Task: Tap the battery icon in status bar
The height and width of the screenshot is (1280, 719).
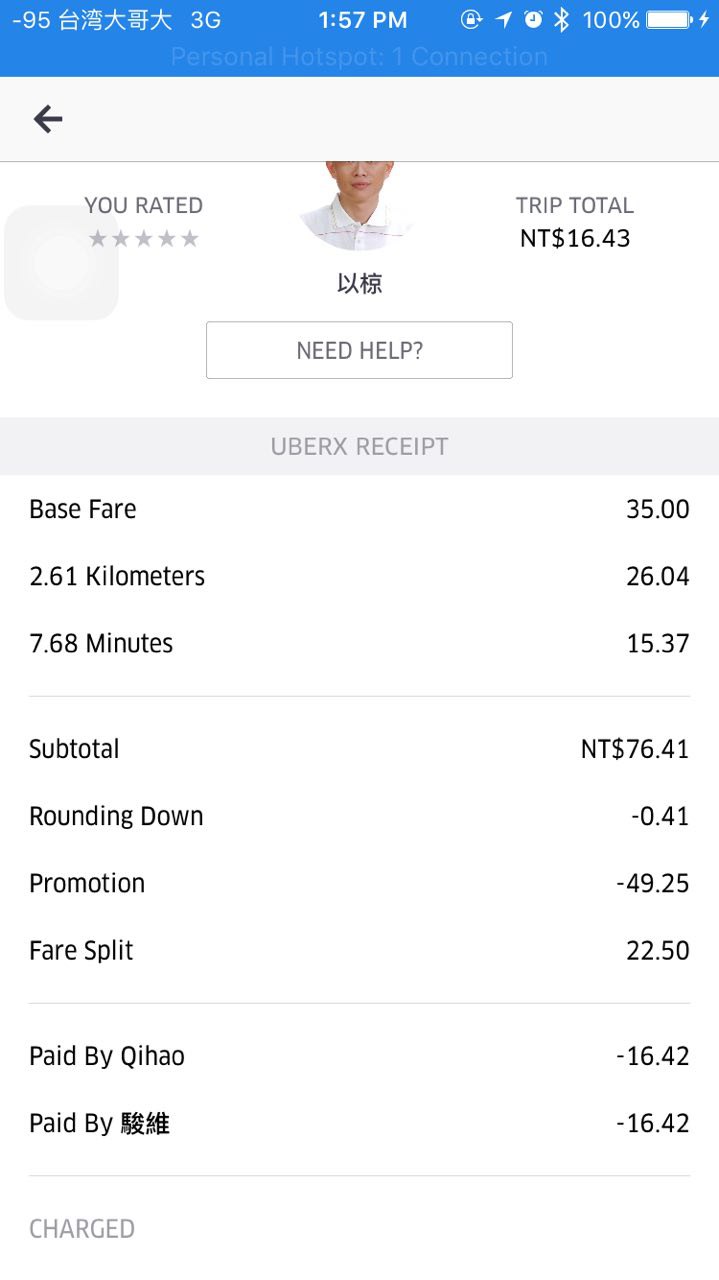Action: [x=672, y=20]
